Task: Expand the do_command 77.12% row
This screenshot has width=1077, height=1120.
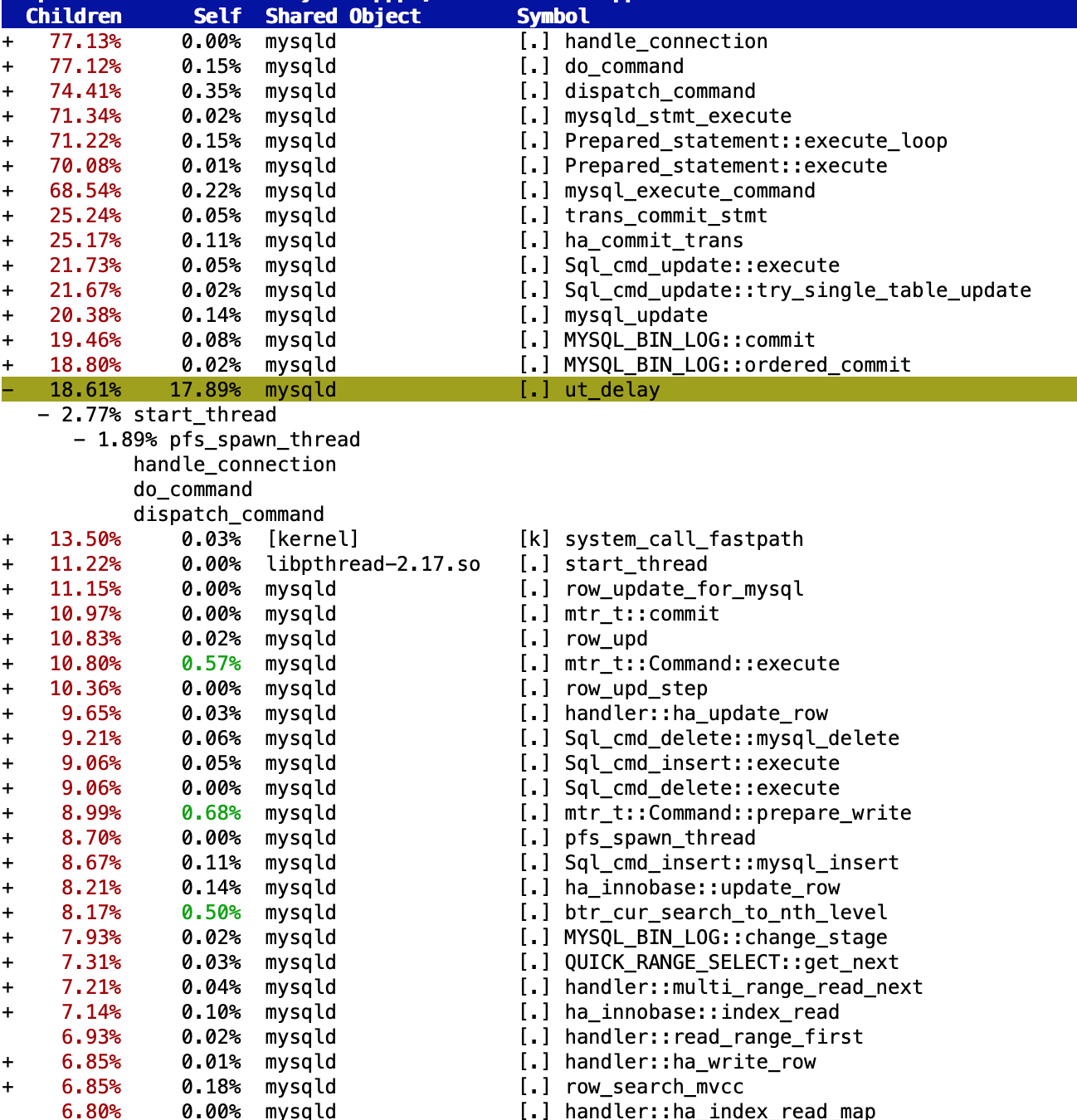Action: pos(7,66)
